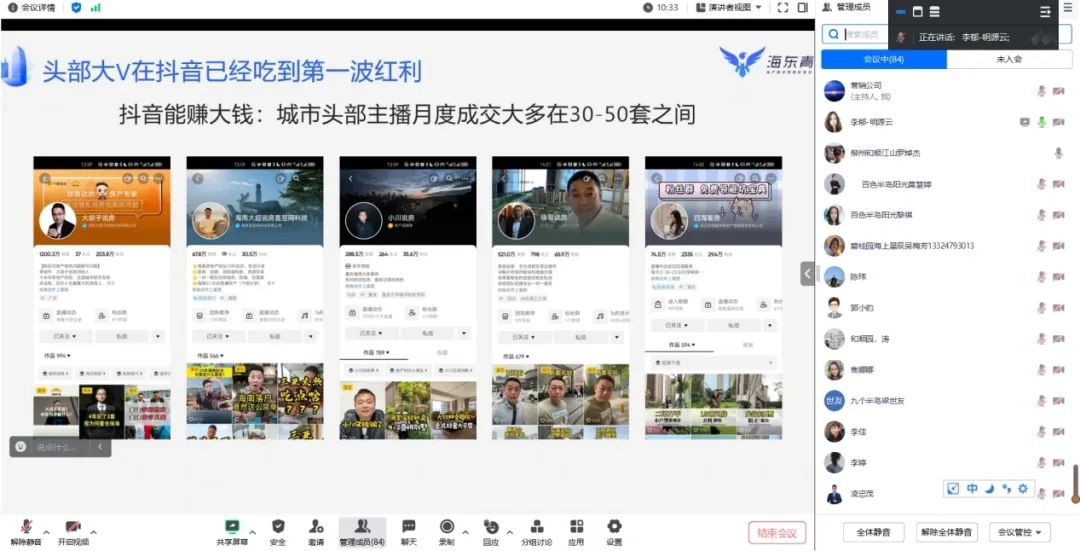The height and width of the screenshot is (551, 1080).
Task: Click avatar of 百色半岛阳光黎祺
Action: click(834, 215)
